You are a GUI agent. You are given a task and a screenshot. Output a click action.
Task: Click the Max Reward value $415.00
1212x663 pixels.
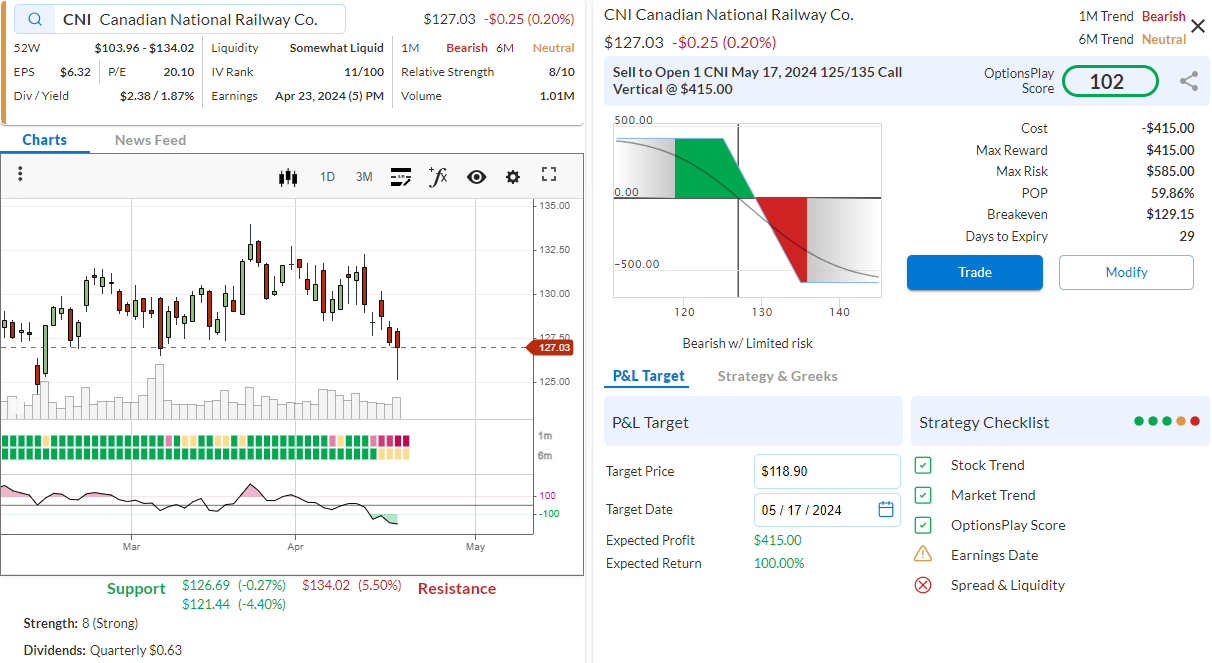coord(1170,150)
